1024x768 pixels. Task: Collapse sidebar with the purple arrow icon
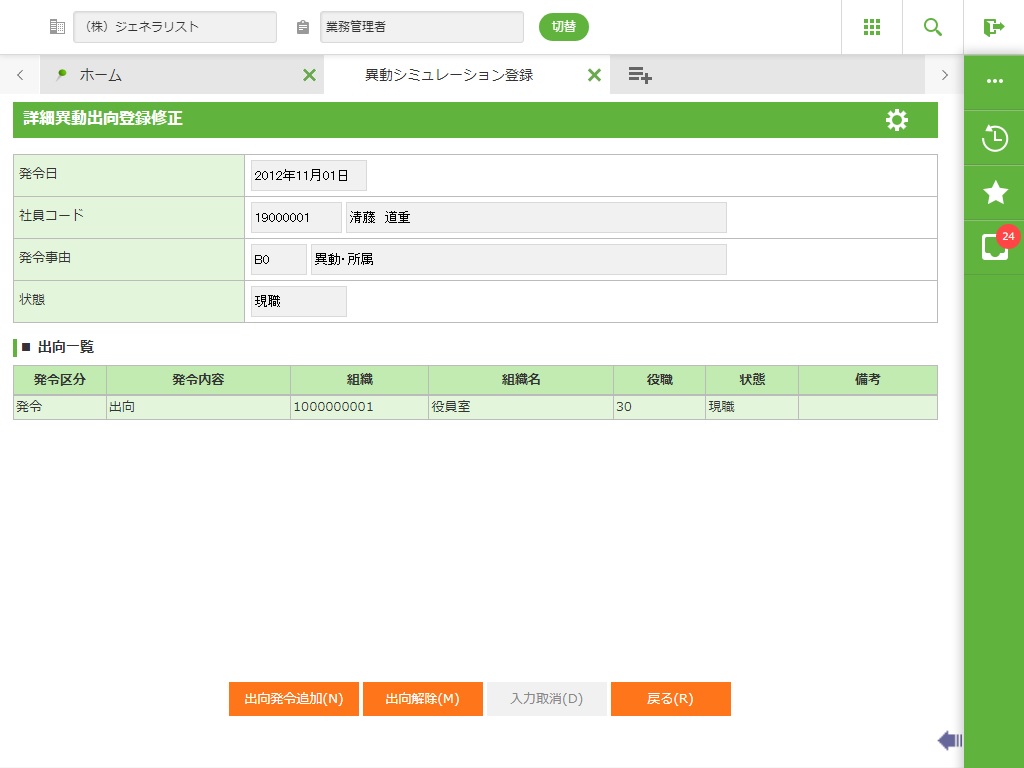pos(949,740)
